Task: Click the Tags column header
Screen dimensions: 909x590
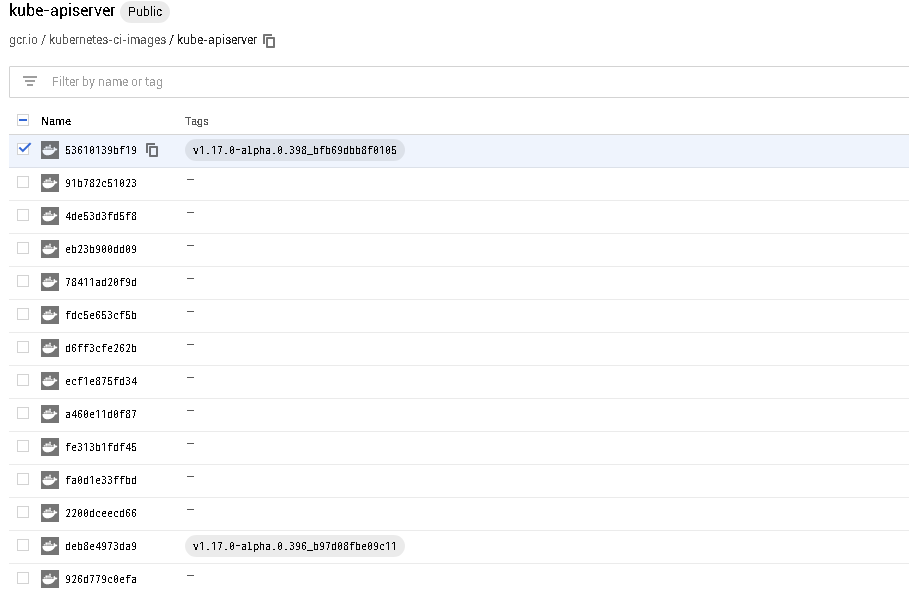Action: click(x=197, y=121)
